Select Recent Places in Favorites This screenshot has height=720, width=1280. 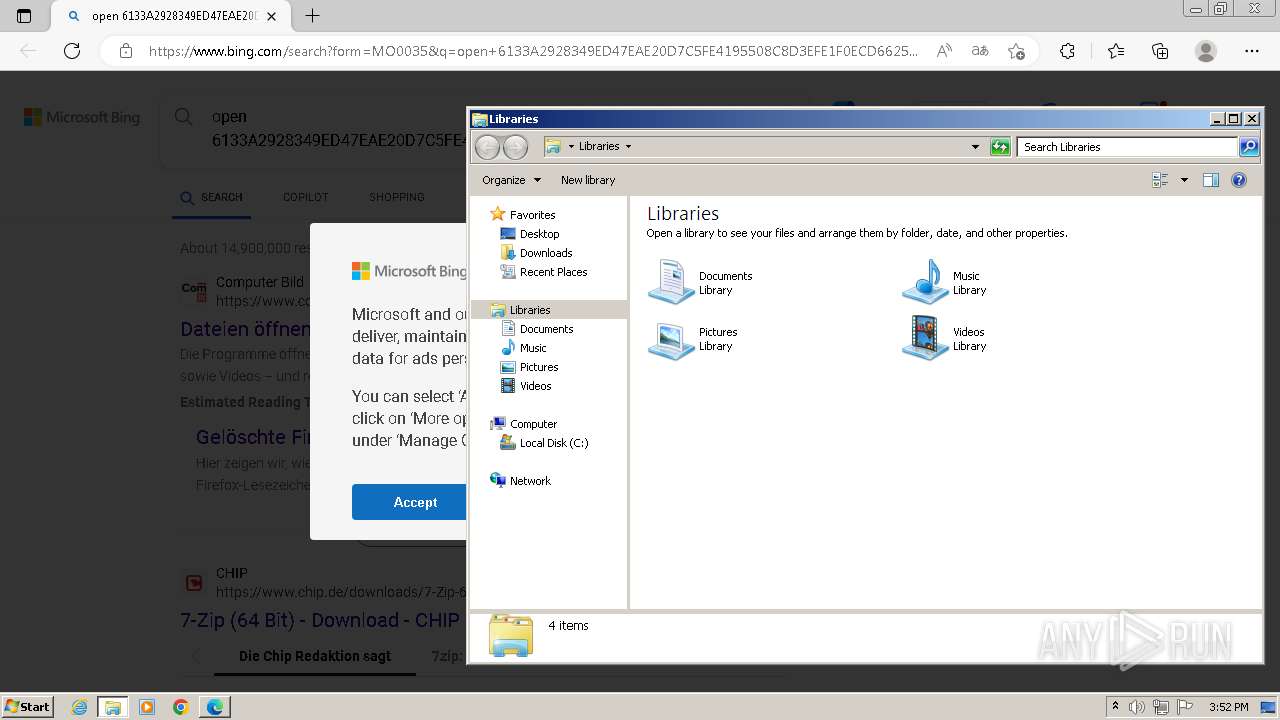(x=553, y=272)
